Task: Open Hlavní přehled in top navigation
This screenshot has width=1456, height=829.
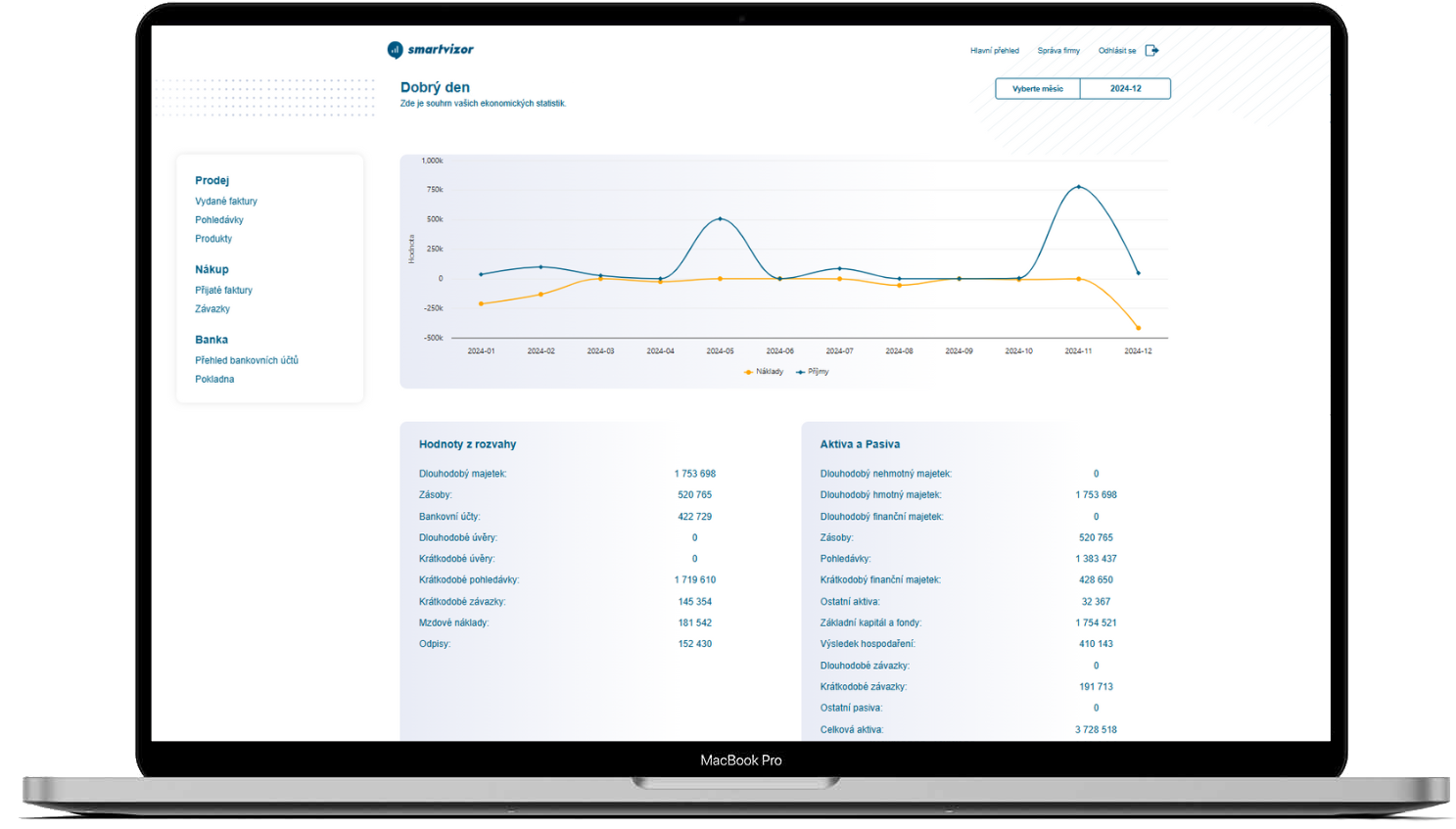Action: [x=994, y=51]
